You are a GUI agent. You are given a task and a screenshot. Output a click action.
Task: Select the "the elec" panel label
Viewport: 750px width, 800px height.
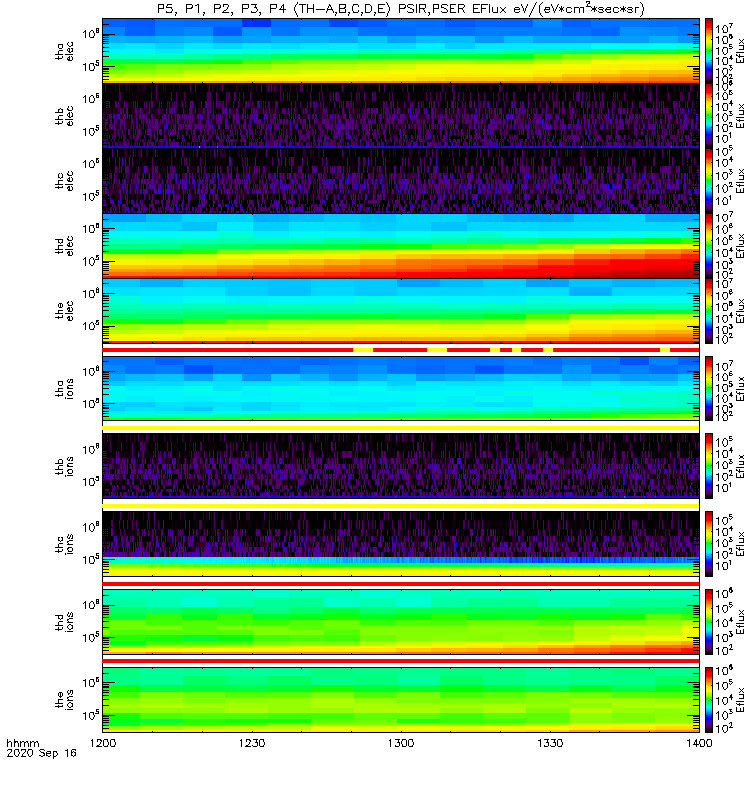click(x=64, y=310)
